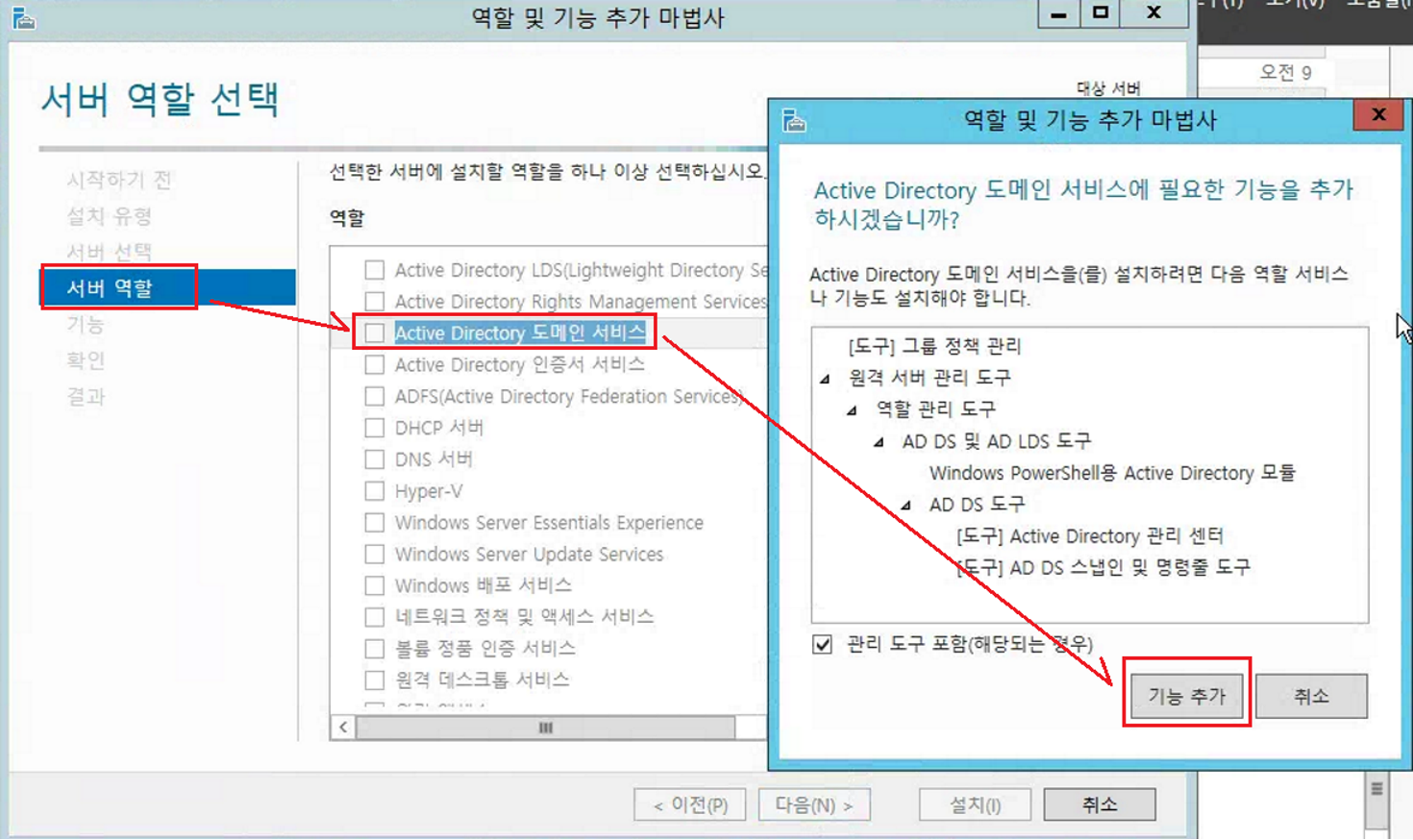This screenshot has width=1413, height=840.
Task: Check Active Directory 인증서 서비스 checkbox
Action: point(375,365)
